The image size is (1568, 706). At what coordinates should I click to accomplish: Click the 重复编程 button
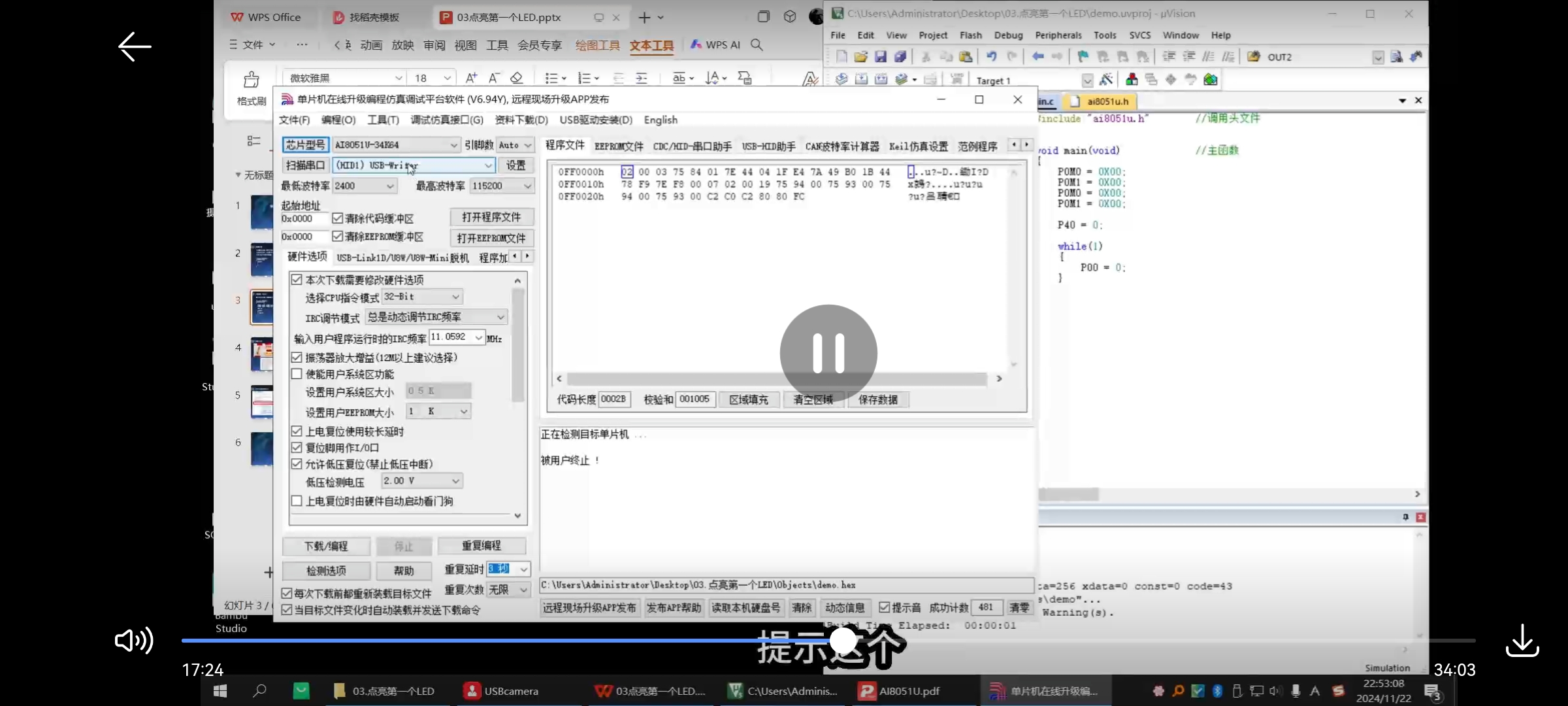pos(482,545)
